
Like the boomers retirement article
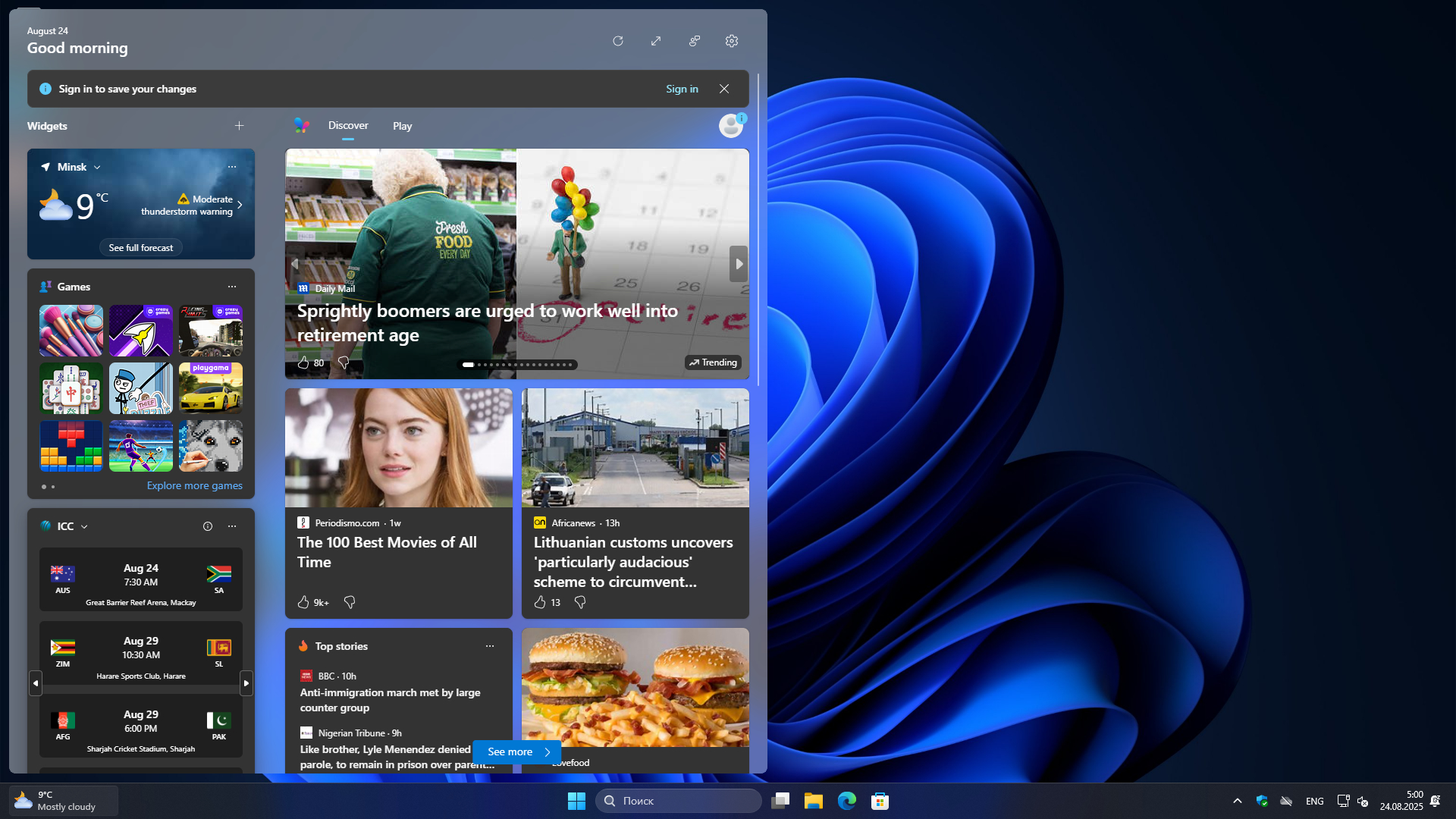tap(303, 363)
